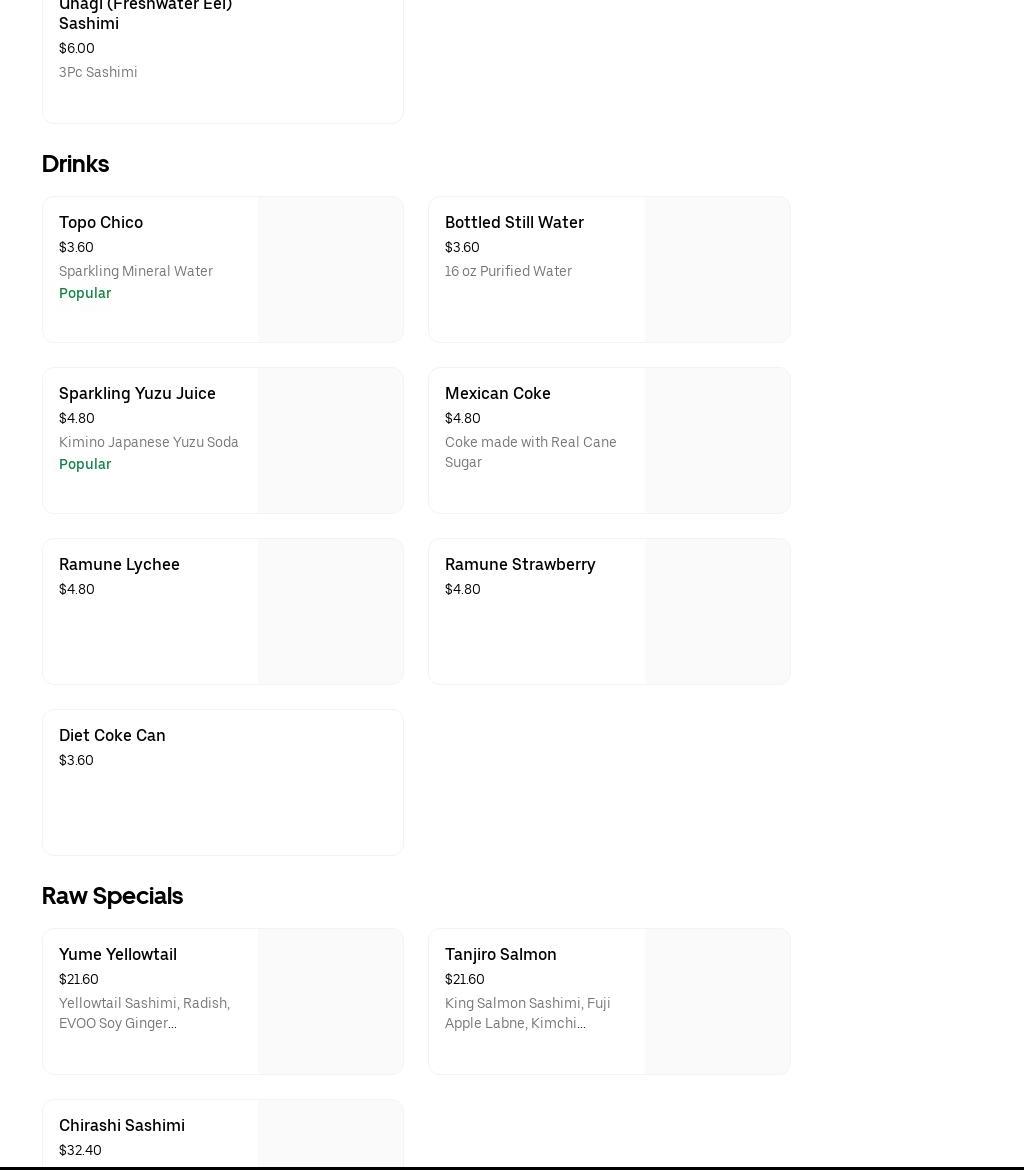Image resolution: width=1024 pixels, height=1170 pixels.
Task: Select Bottled Still Water from Drinks
Action: pos(514,222)
